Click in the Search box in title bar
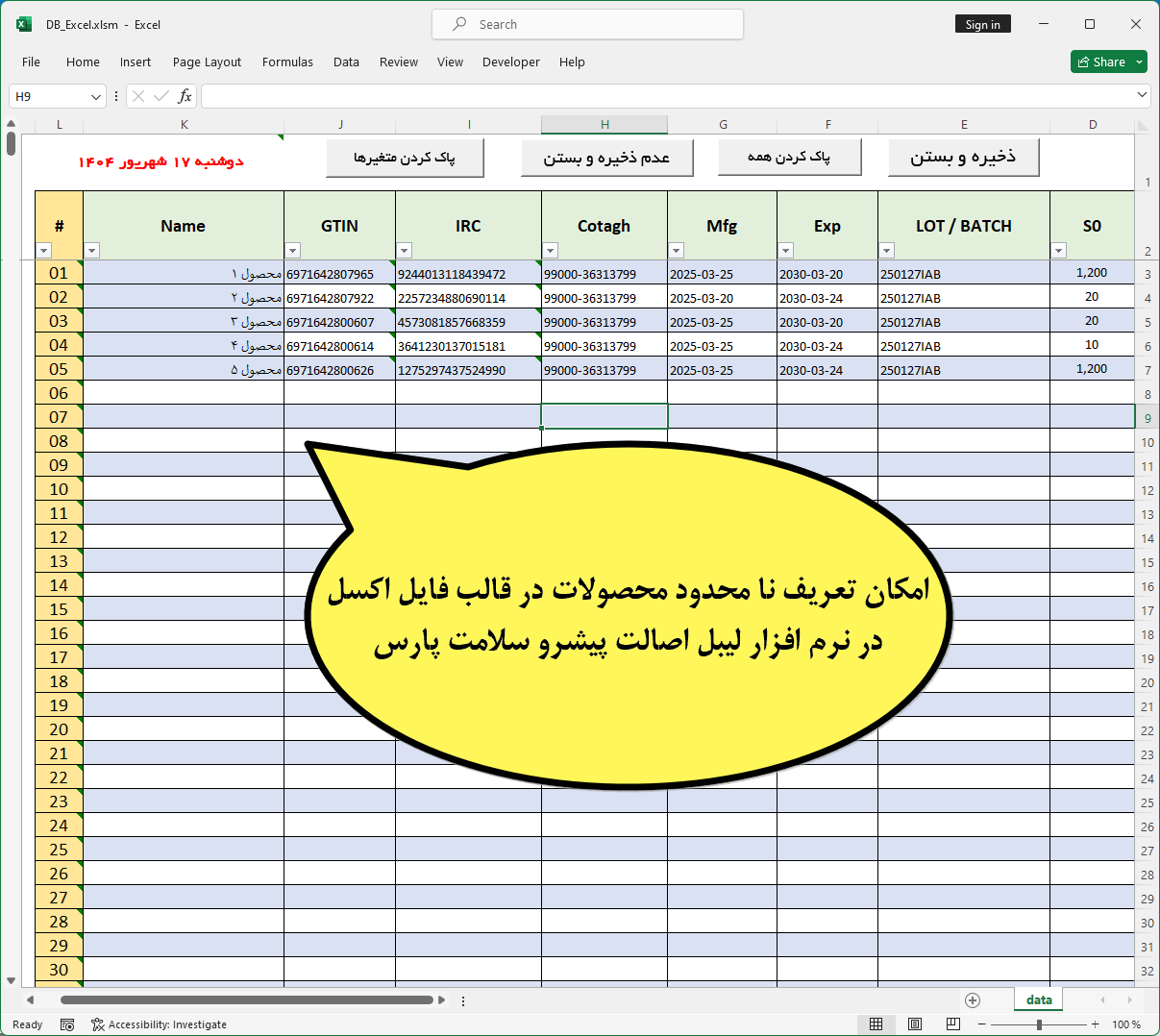1160x1036 pixels. point(587,24)
